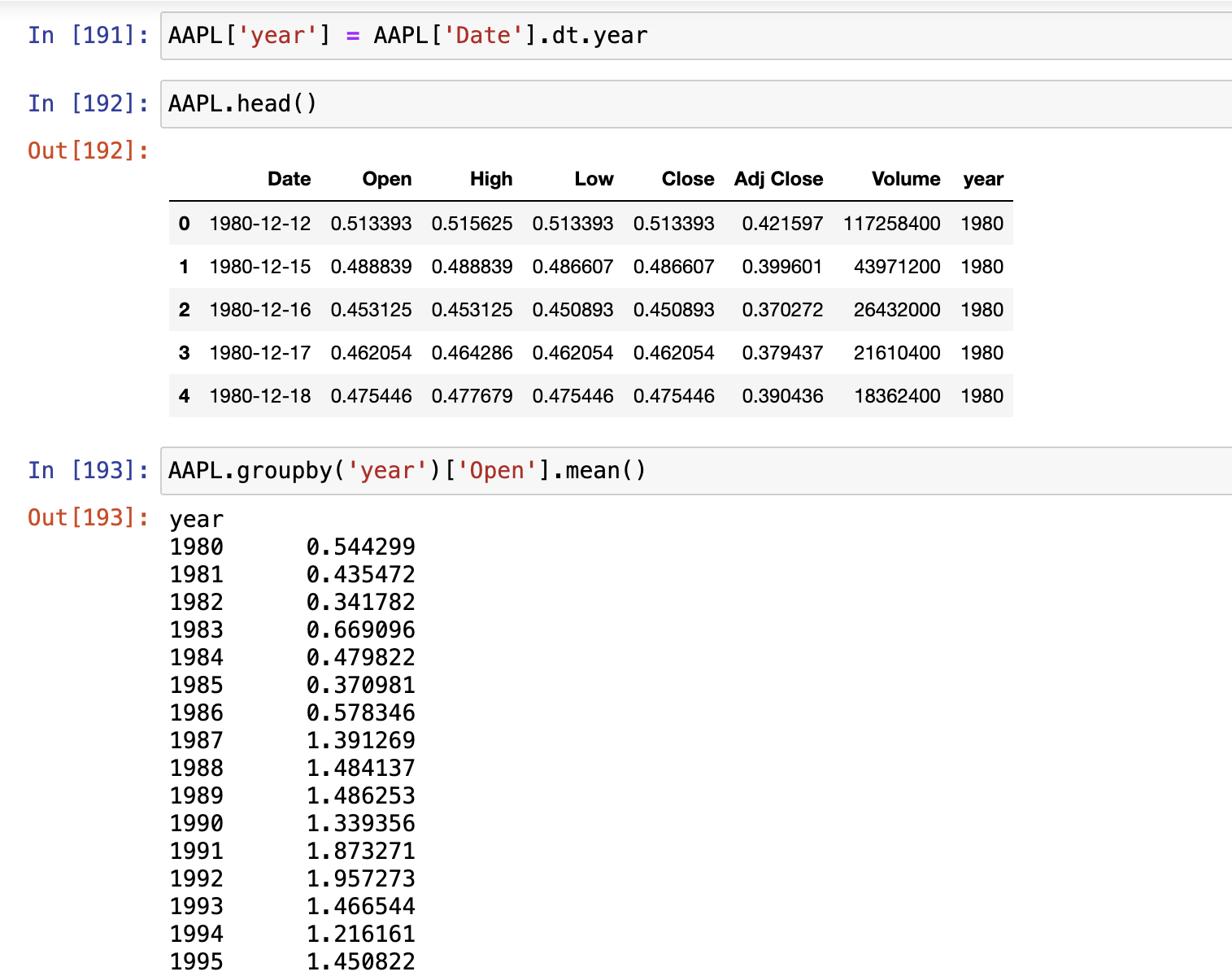The image size is (1232, 976).
Task: Click the Date column header
Action: (289, 179)
